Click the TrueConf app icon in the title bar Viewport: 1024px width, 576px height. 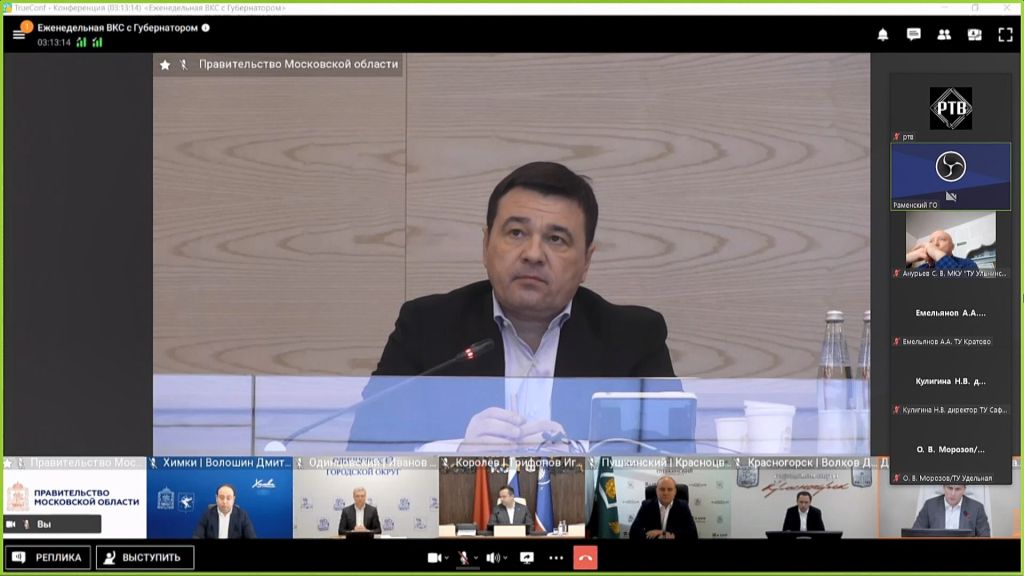pos(7,8)
